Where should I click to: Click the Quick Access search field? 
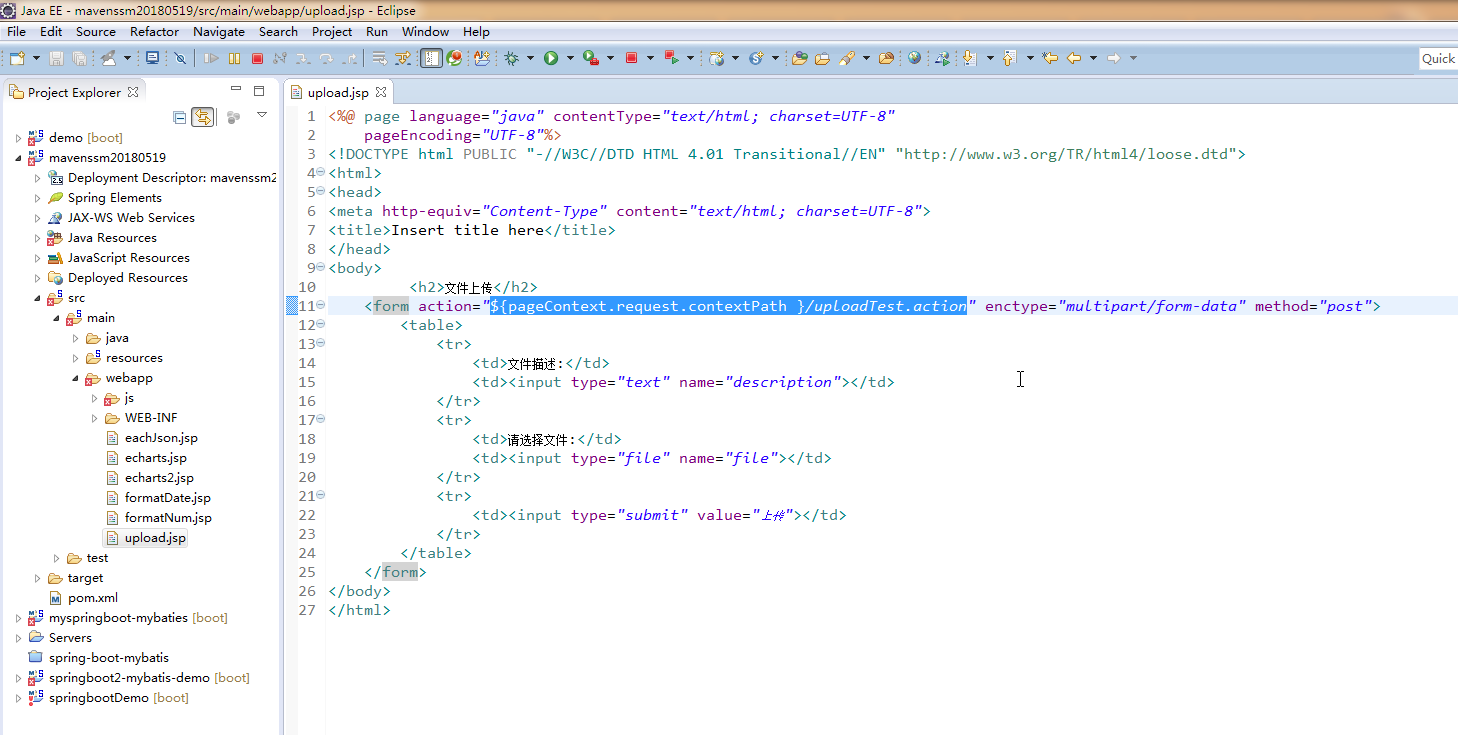[x=1438, y=58]
